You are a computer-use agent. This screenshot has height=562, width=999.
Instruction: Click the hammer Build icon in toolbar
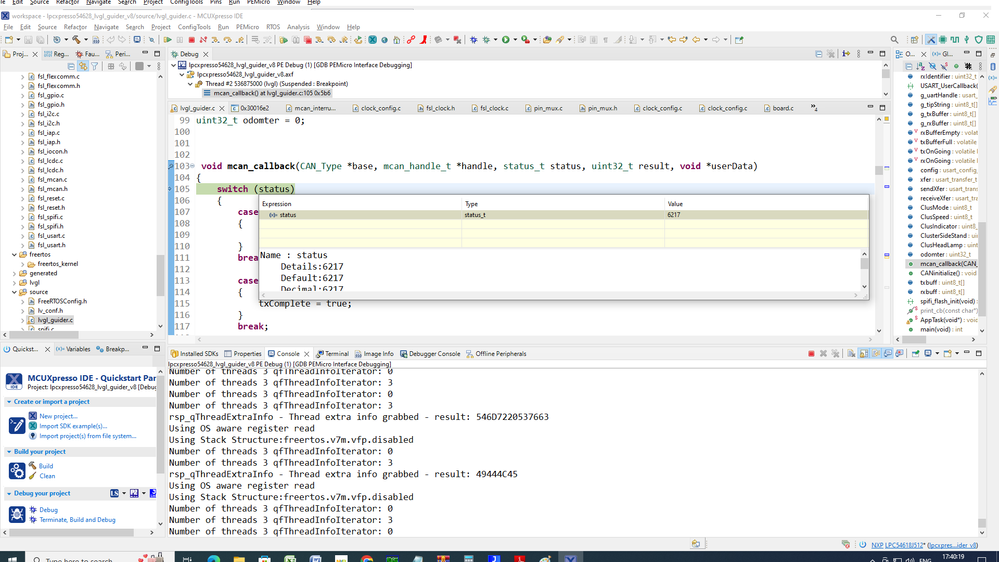click(x=76, y=40)
